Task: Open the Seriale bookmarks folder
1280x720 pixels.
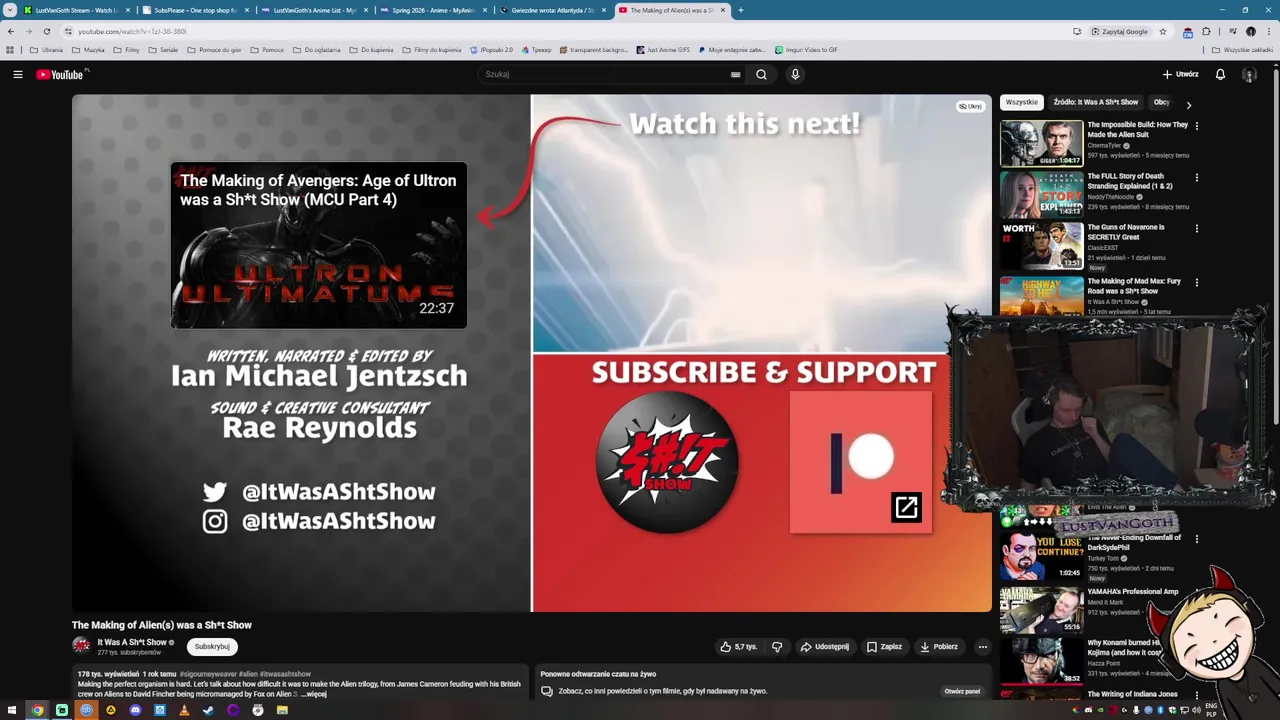Action: (x=163, y=49)
